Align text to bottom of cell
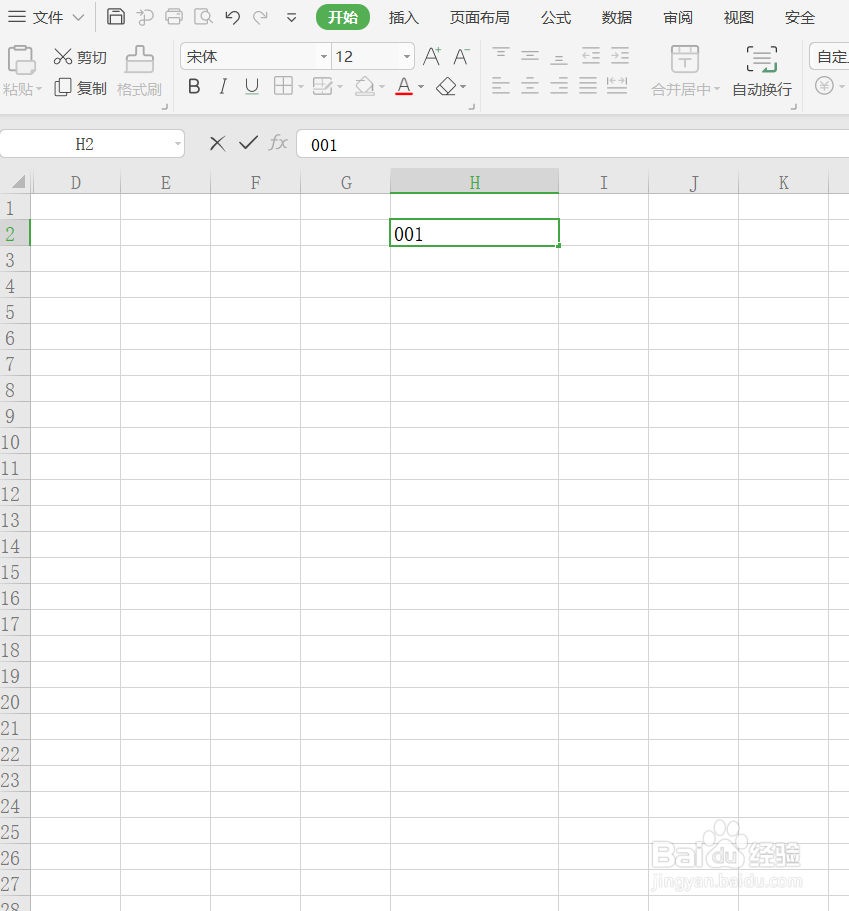This screenshot has height=911, width=849. [559, 58]
